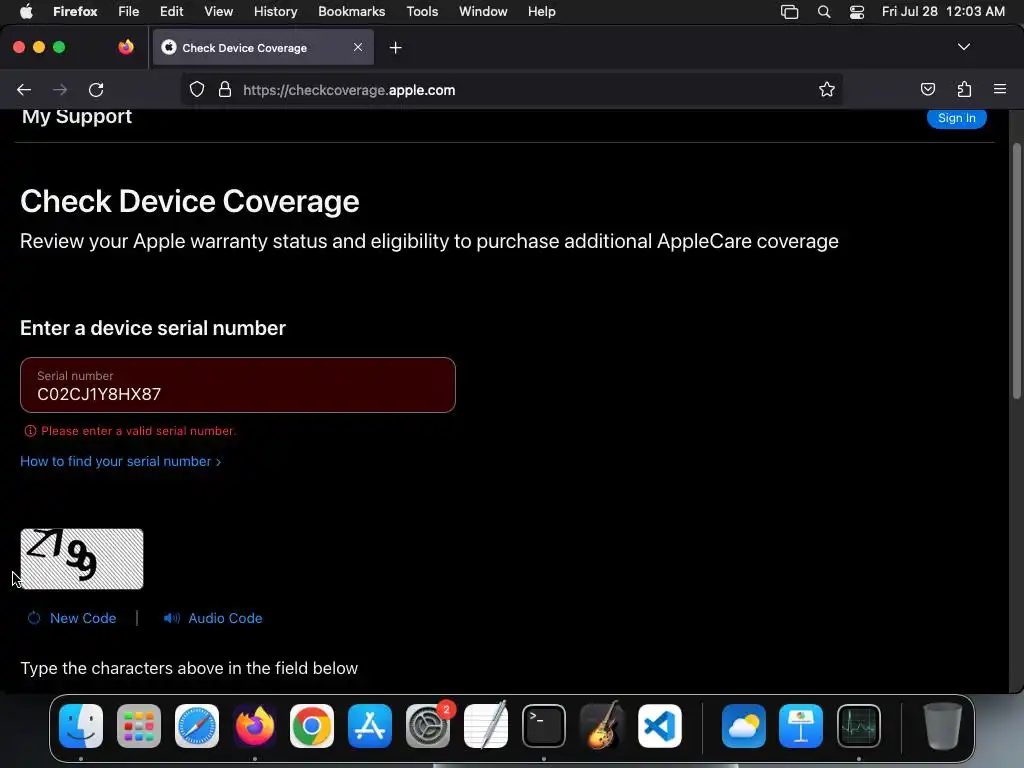
Task: Open Visual Studio Code from the Dock
Action: pos(660,726)
